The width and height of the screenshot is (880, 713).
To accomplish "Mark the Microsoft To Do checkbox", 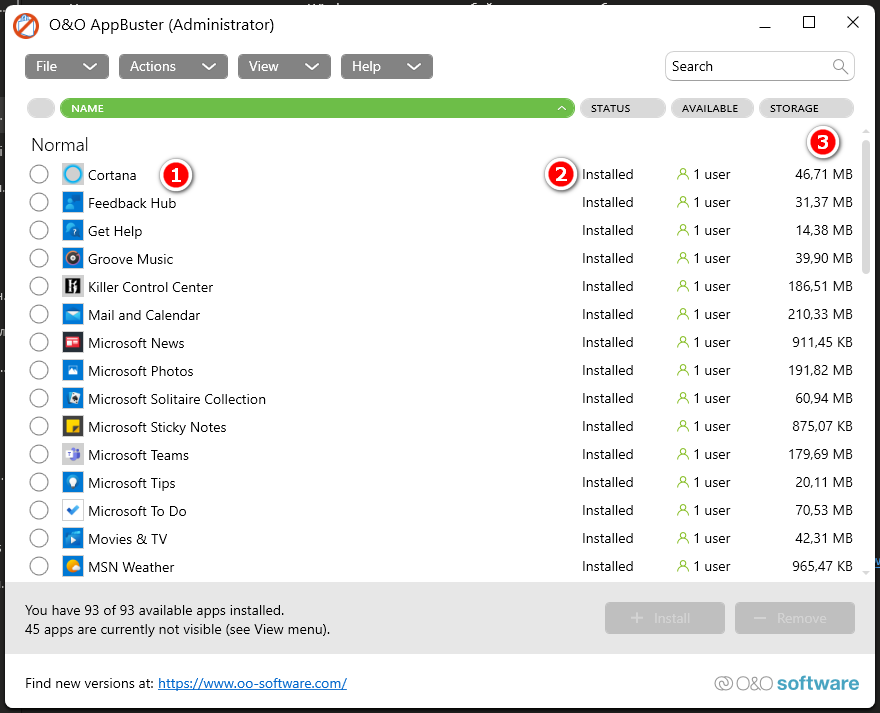I will click(39, 510).
